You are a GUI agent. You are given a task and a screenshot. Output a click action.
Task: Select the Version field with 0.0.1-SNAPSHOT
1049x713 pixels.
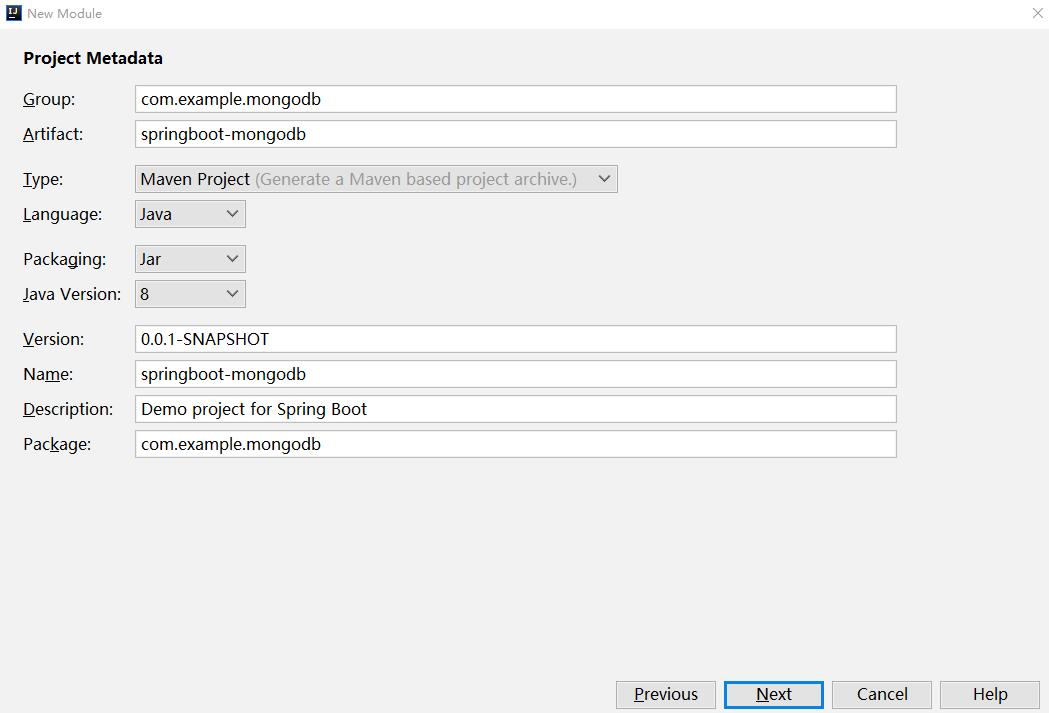tap(515, 339)
